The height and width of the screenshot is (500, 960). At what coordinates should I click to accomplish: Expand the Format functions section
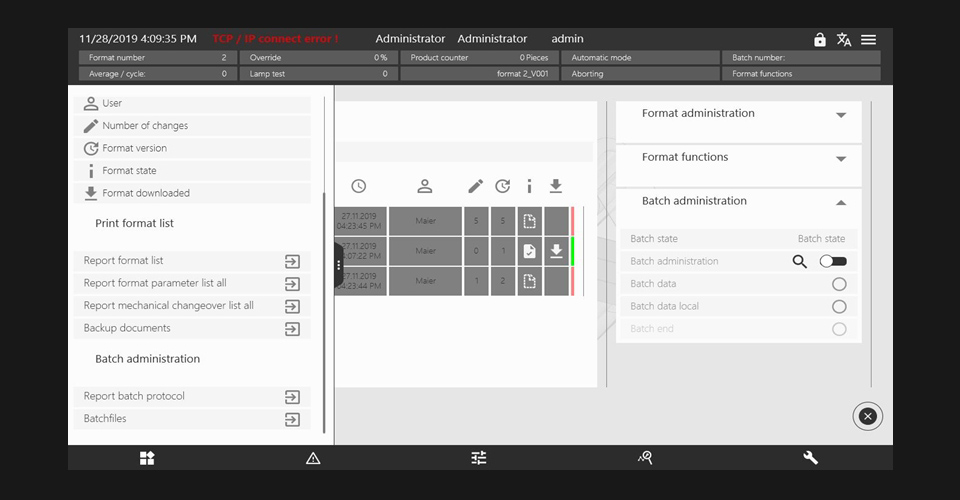pyautogui.click(x=841, y=159)
